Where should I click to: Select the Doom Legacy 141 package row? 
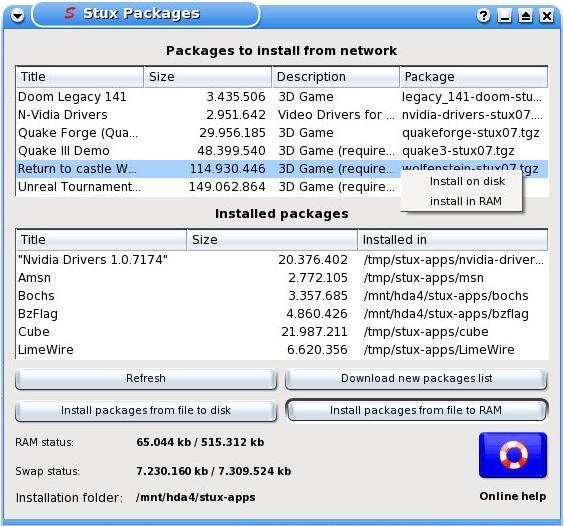(x=282, y=97)
